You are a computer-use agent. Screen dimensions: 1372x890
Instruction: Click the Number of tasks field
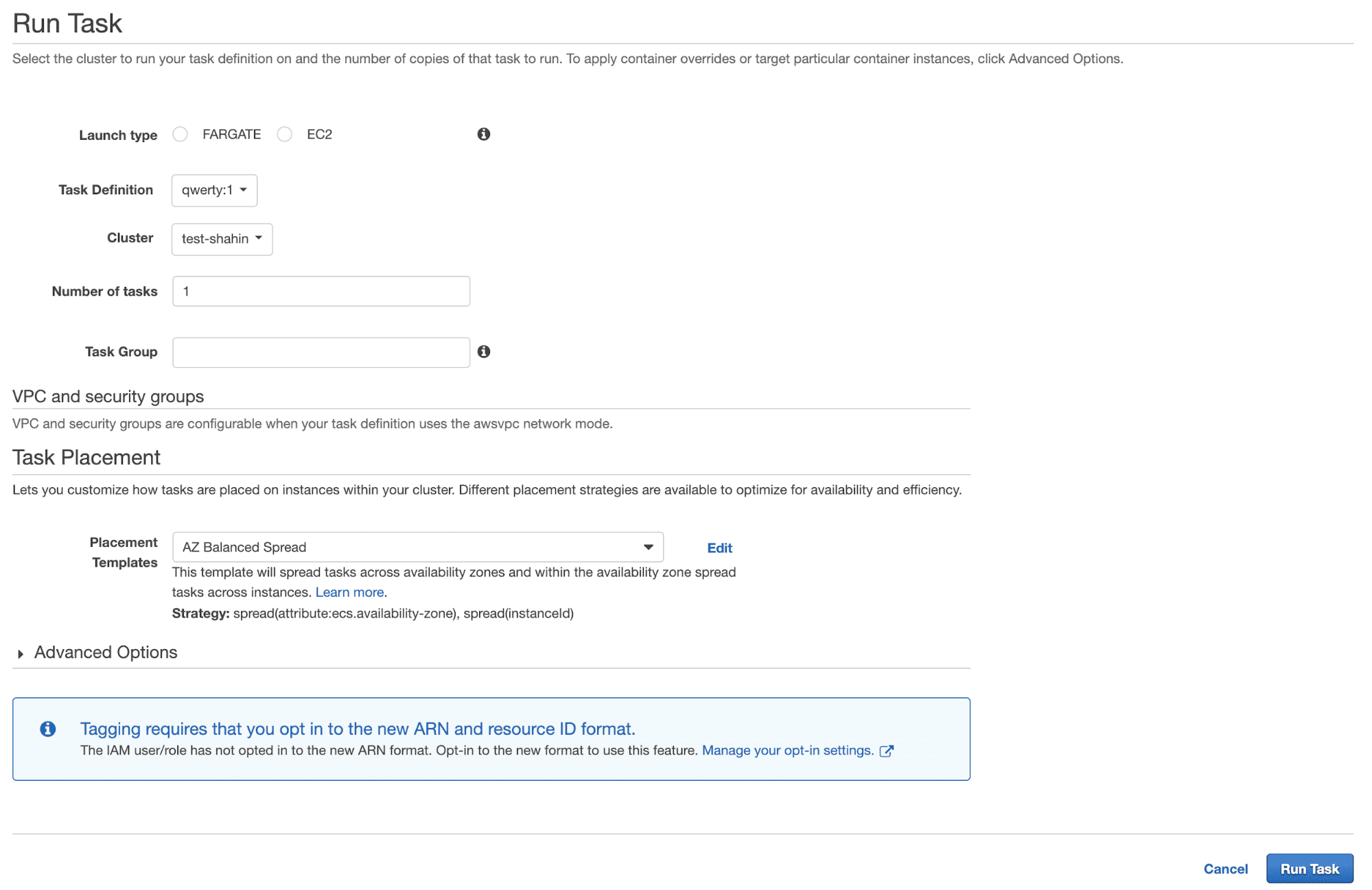[x=321, y=292]
